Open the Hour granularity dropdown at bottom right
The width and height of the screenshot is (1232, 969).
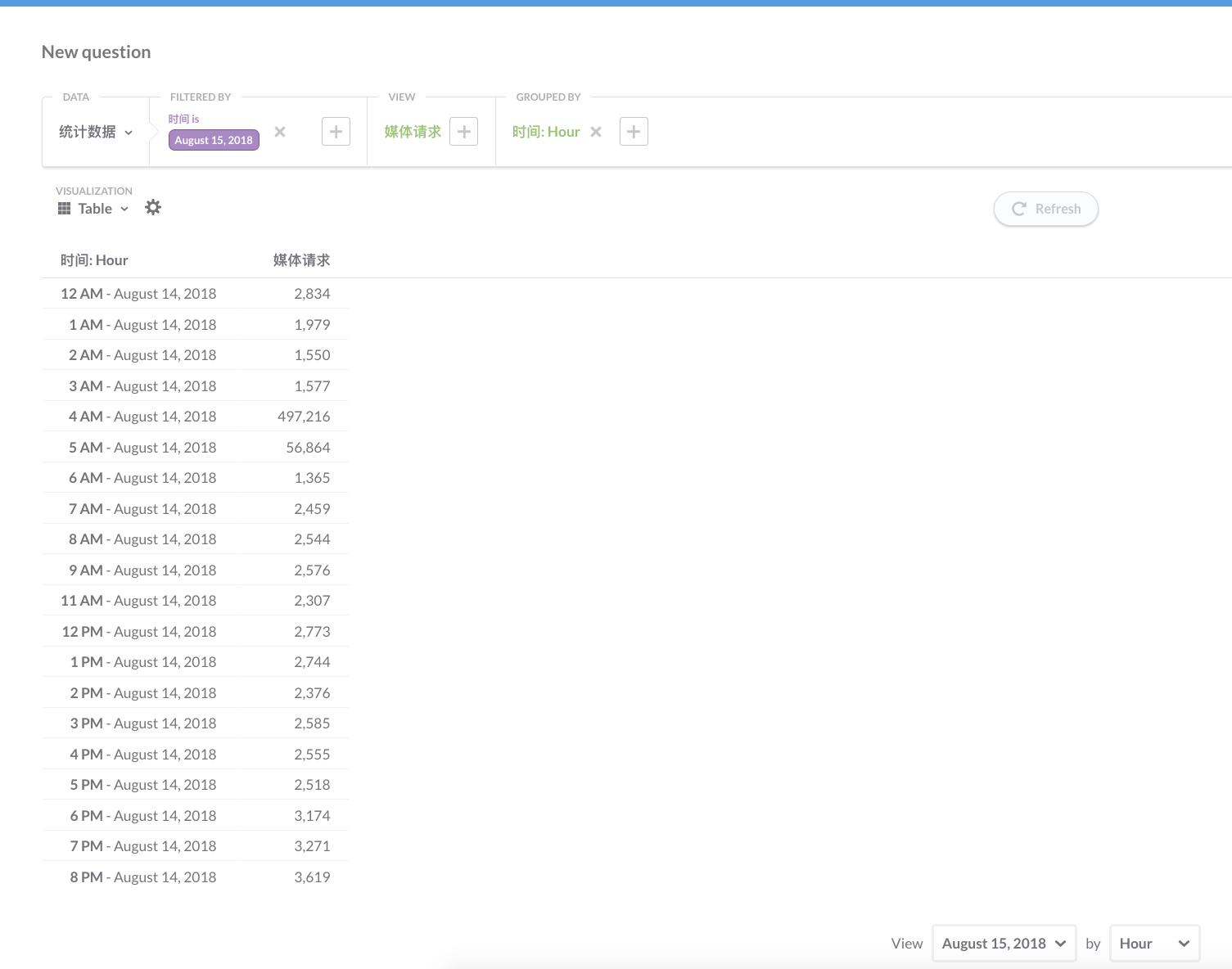[x=1154, y=943]
